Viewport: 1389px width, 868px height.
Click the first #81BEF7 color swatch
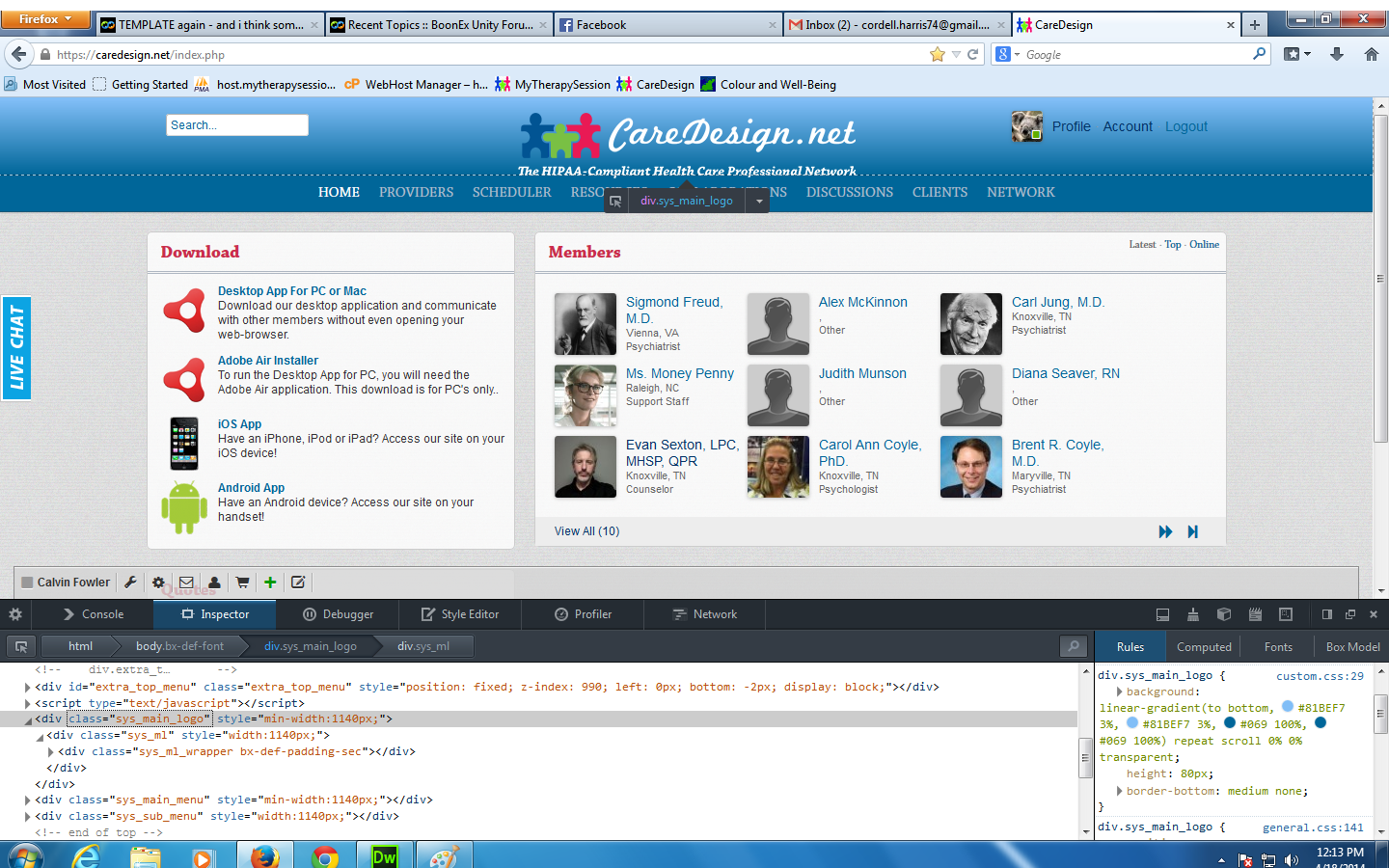[1287, 707]
